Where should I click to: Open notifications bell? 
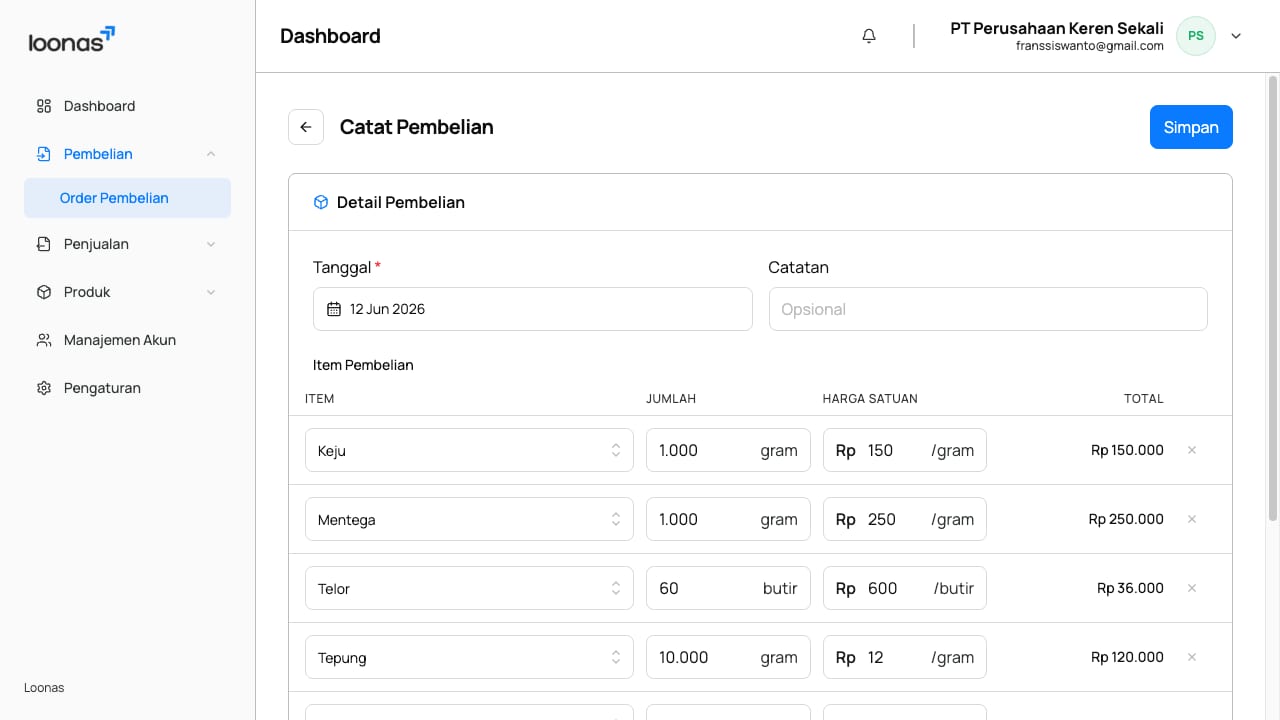click(x=869, y=36)
